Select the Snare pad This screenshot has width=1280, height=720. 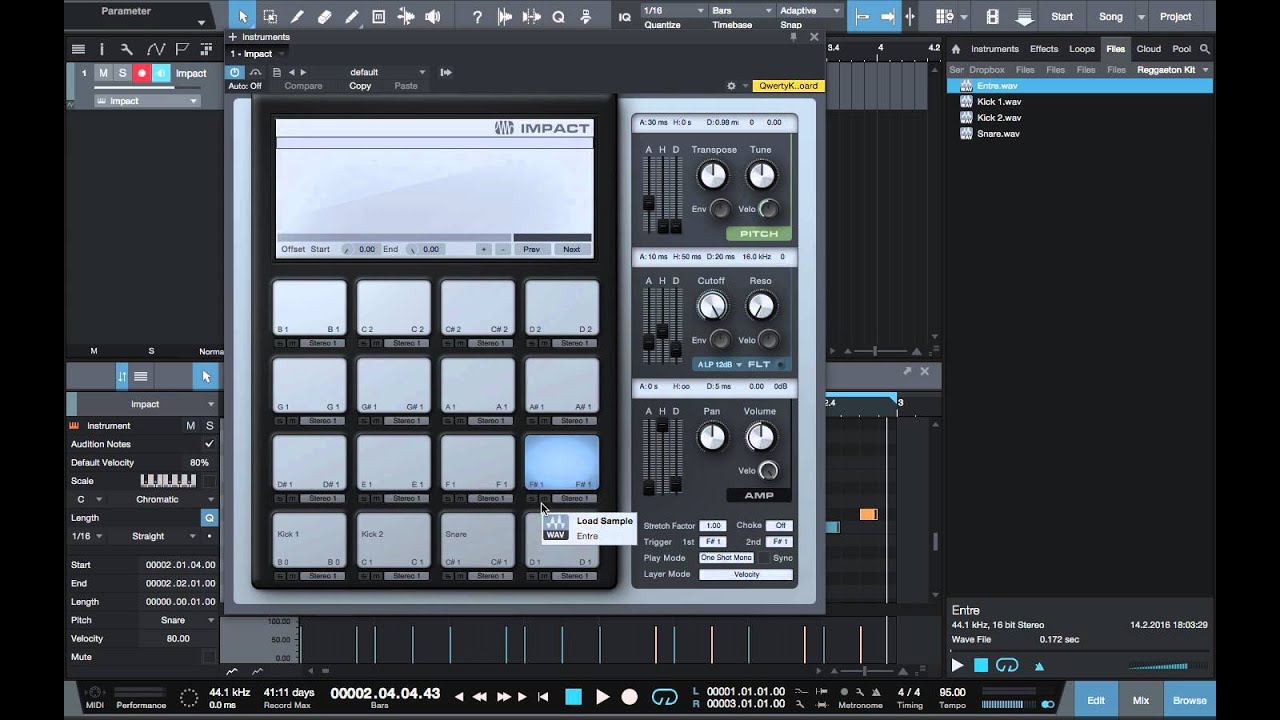coord(478,540)
